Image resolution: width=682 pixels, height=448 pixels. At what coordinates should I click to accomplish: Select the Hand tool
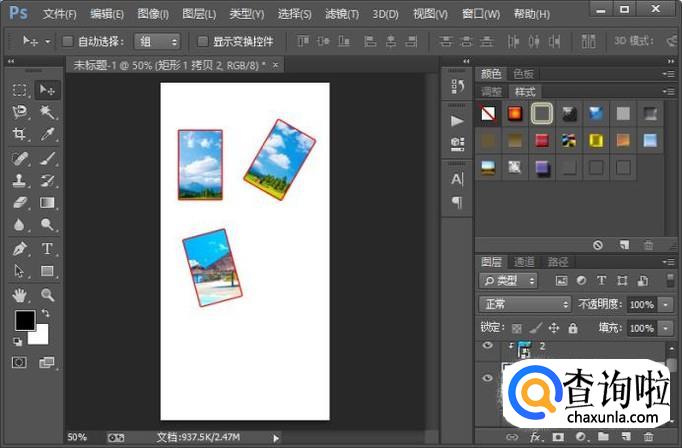coord(19,294)
